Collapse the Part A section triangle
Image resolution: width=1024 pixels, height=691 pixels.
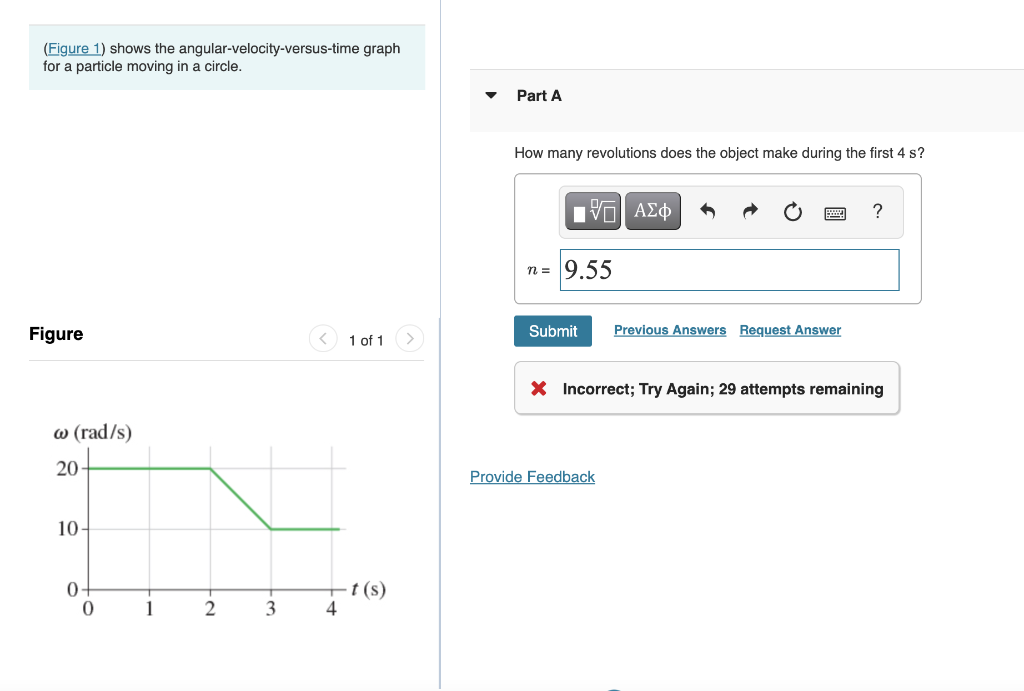pyautogui.click(x=490, y=95)
